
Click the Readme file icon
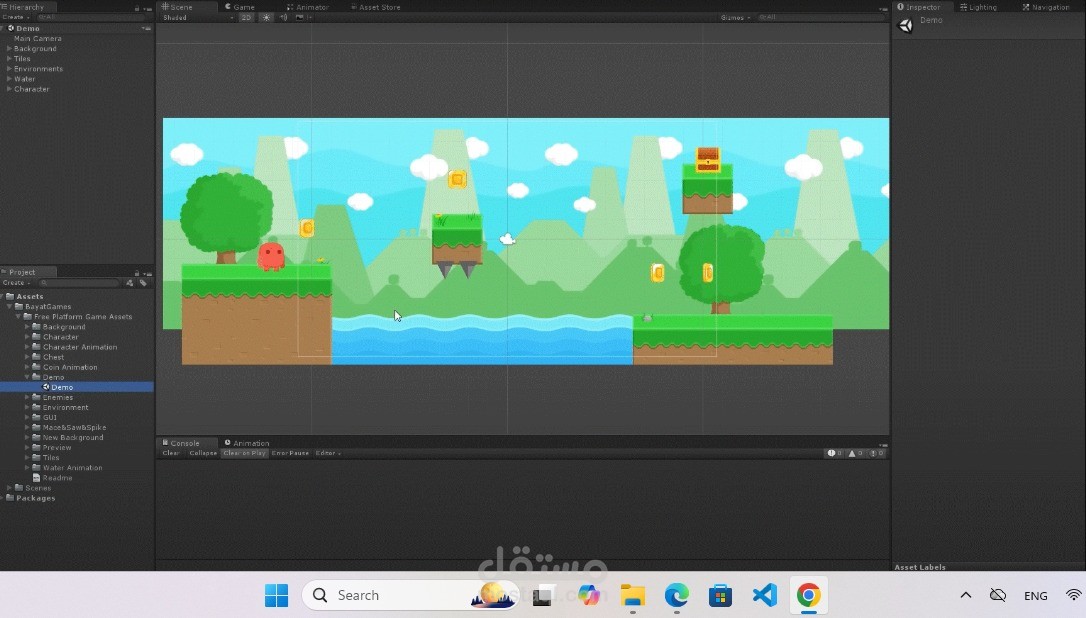coord(37,478)
